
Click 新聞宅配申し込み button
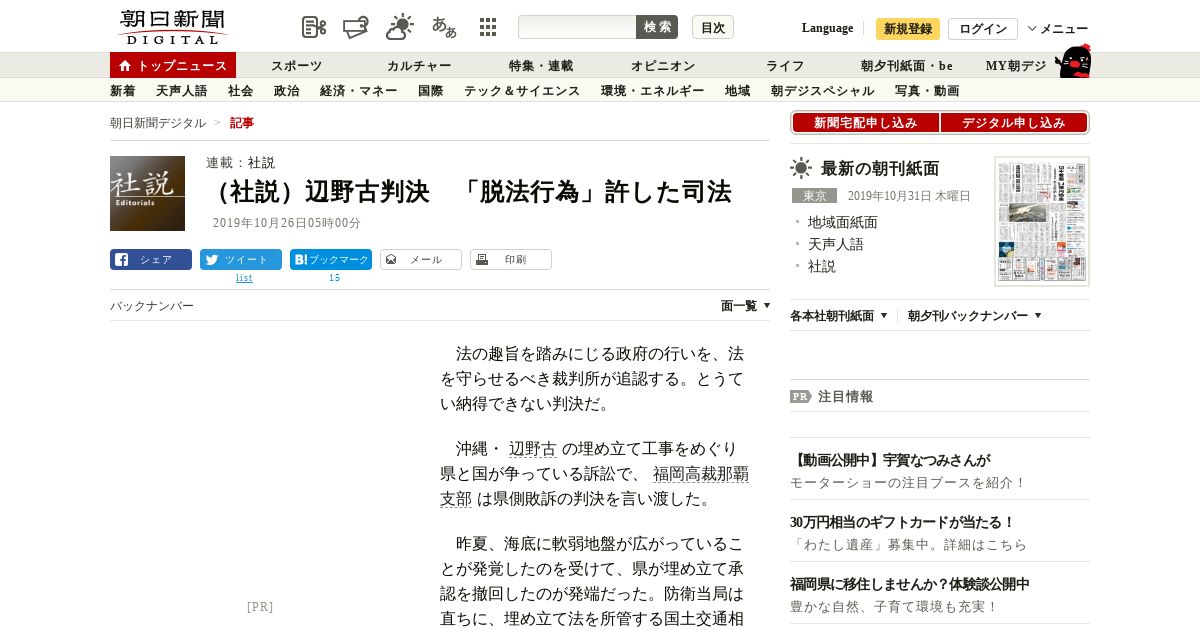point(866,123)
